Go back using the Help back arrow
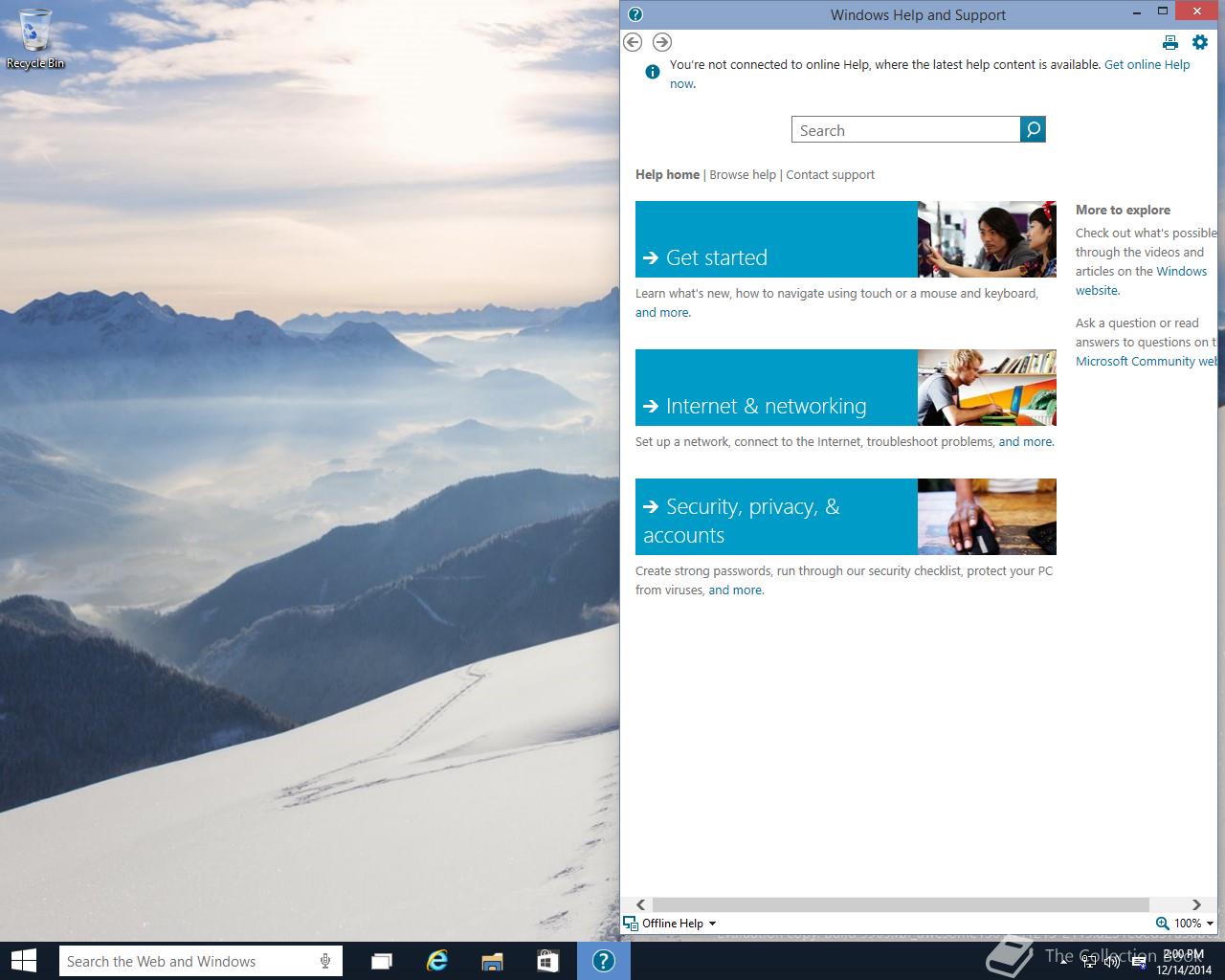Screen dimensions: 1225x980 (633, 42)
